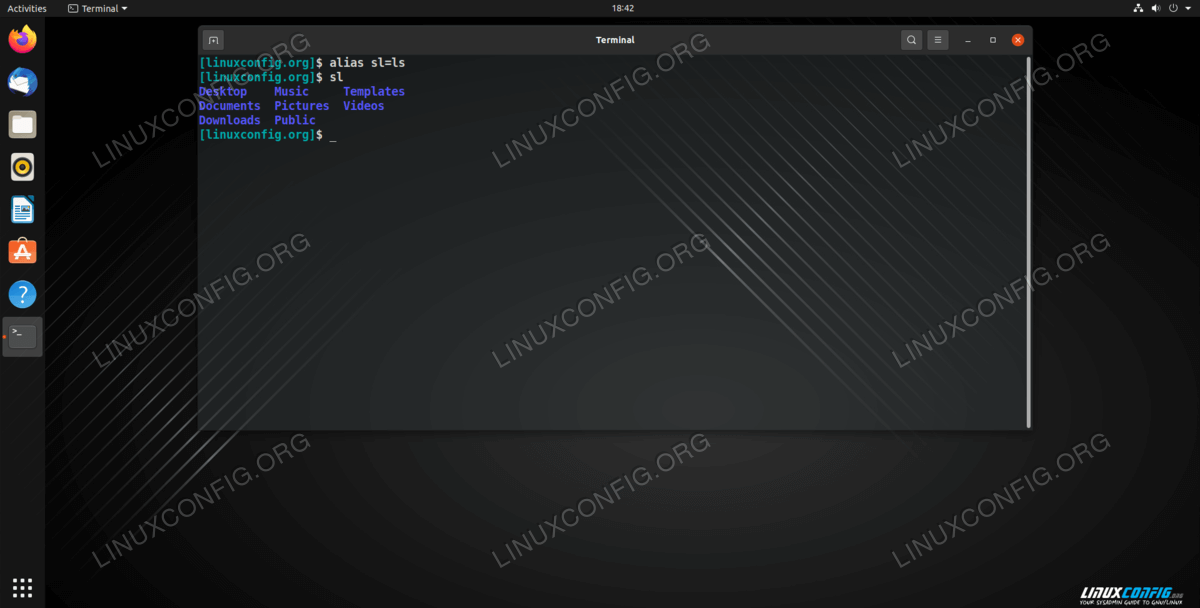This screenshot has width=1200, height=608.
Task: Open the Files manager from the dock
Action: (x=22, y=124)
